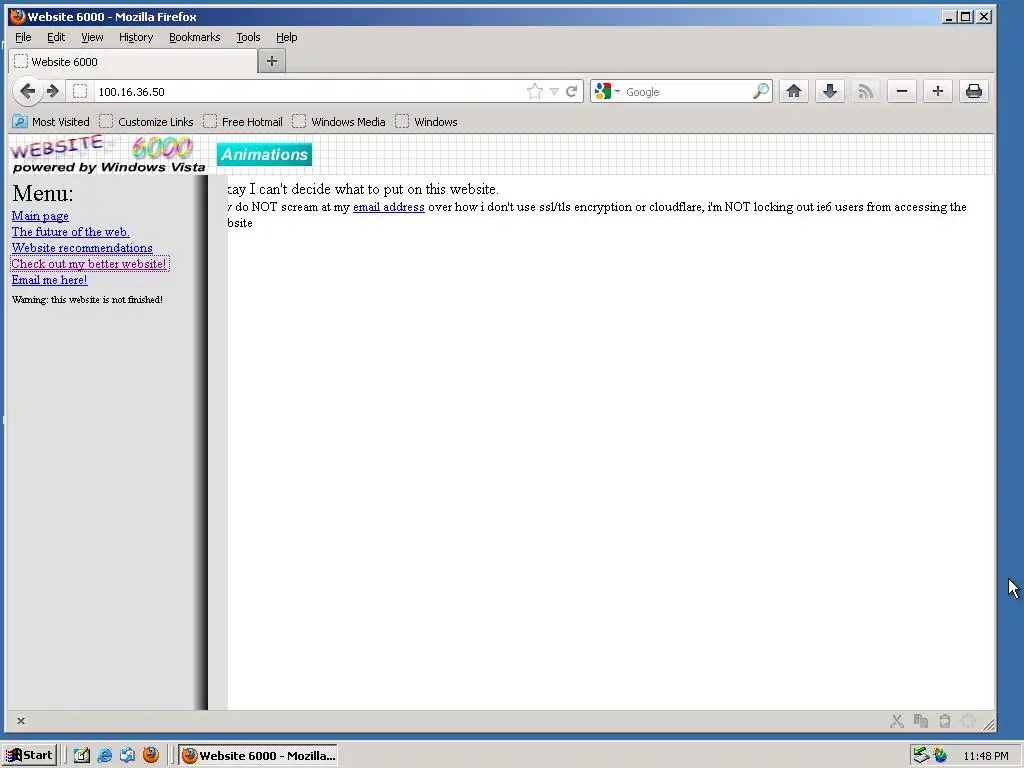The height and width of the screenshot is (768, 1024).
Task: Click the Animations banner button
Action: coord(264,155)
